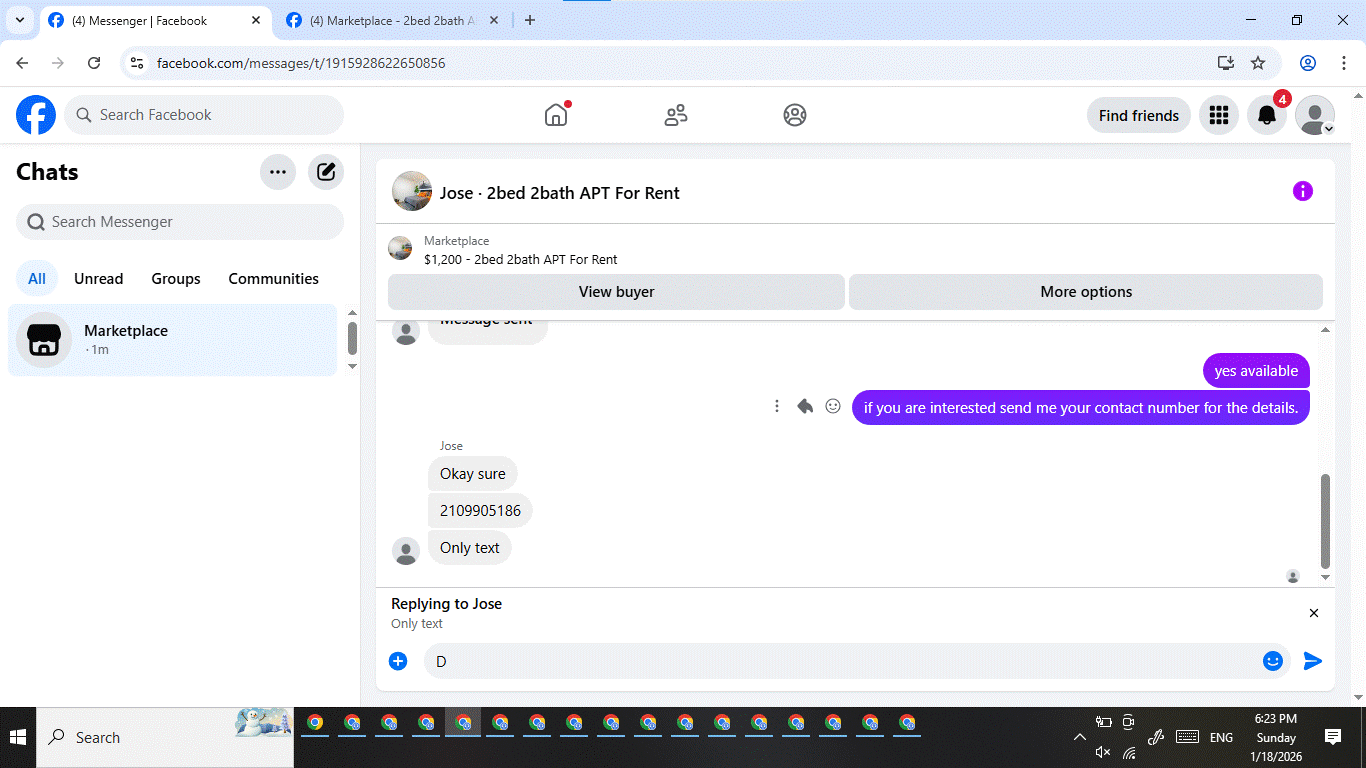Viewport: 1366px width, 768px height.
Task: Open site information icon in address bar
Action: click(138, 63)
